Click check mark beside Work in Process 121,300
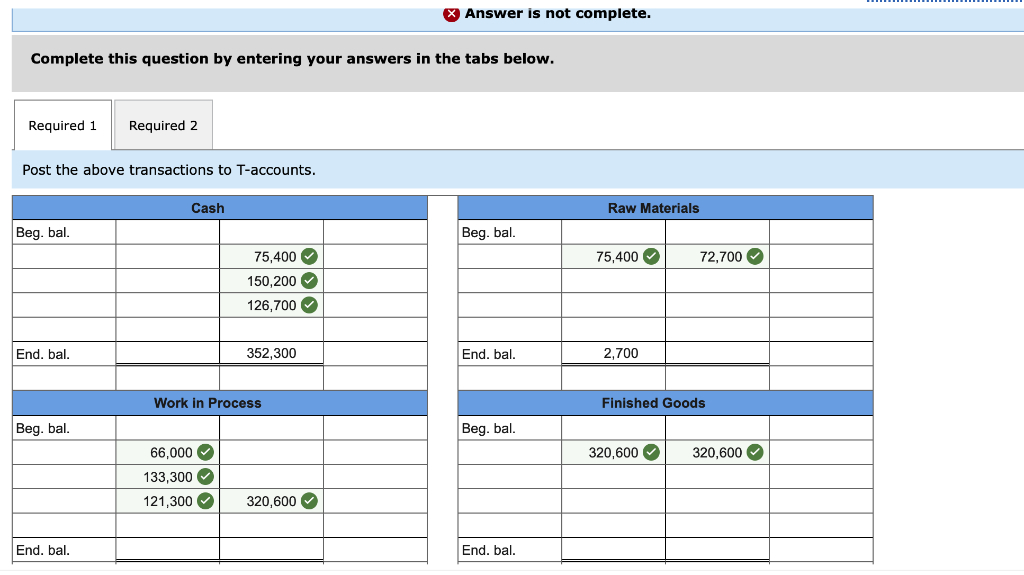The height and width of the screenshot is (575, 1024). click(x=206, y=501)
